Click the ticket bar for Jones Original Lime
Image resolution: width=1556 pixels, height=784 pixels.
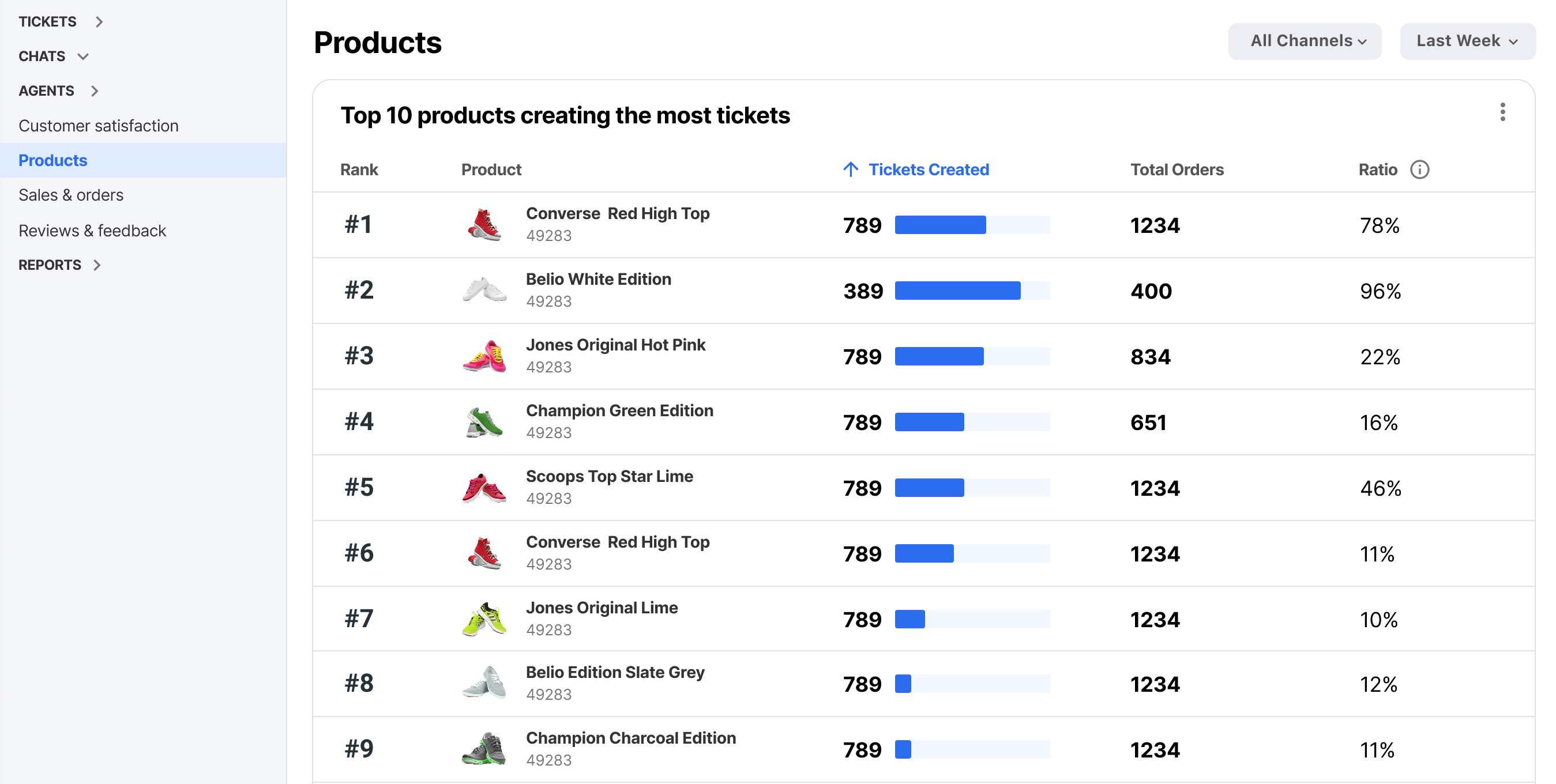pos(972,620)
